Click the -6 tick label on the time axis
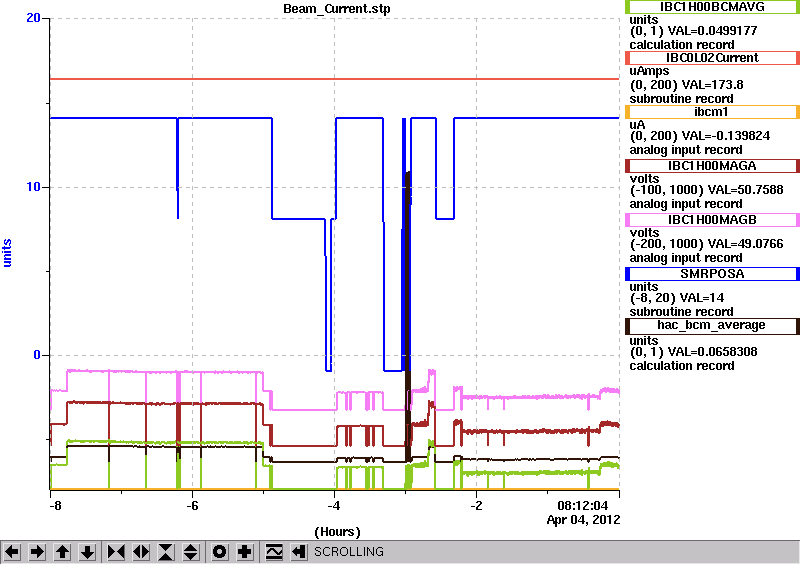 click(191, 506)
